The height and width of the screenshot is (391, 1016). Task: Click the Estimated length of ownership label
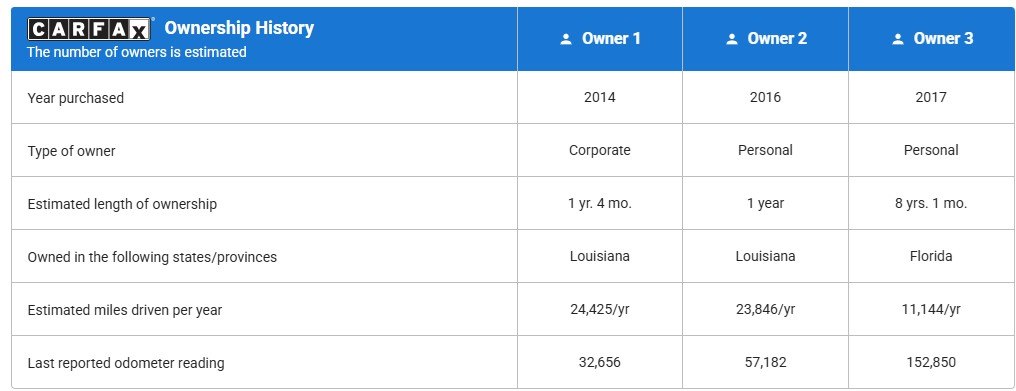pos(122,204)
